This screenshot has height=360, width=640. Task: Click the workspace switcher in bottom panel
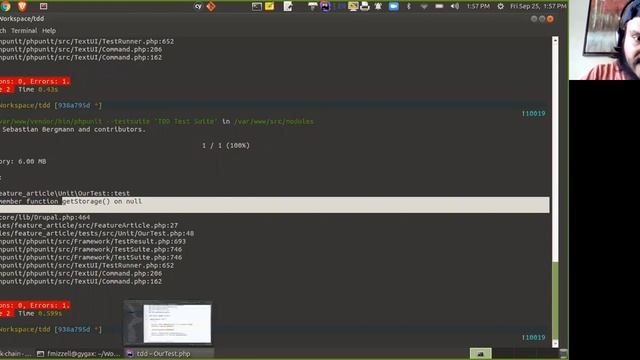(x=480, y=353)
